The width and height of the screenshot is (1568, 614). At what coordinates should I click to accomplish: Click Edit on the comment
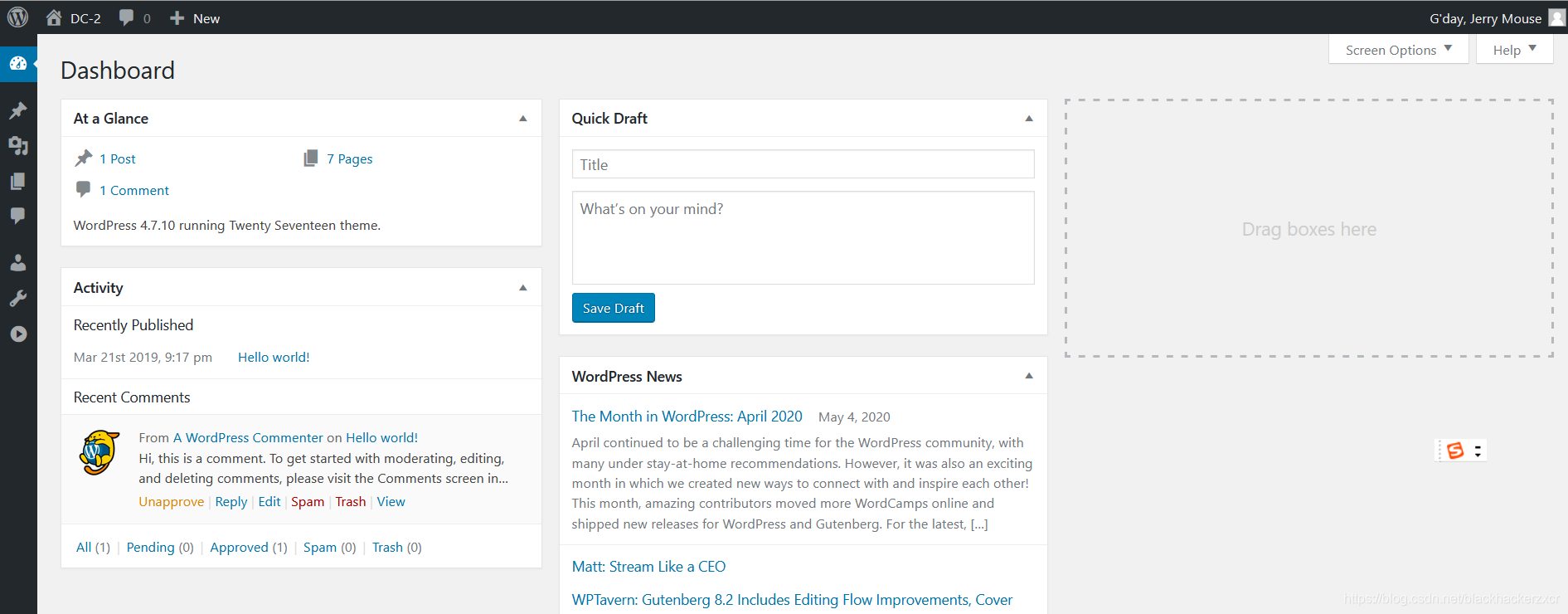pyautogui.click(x=269, y=501)
